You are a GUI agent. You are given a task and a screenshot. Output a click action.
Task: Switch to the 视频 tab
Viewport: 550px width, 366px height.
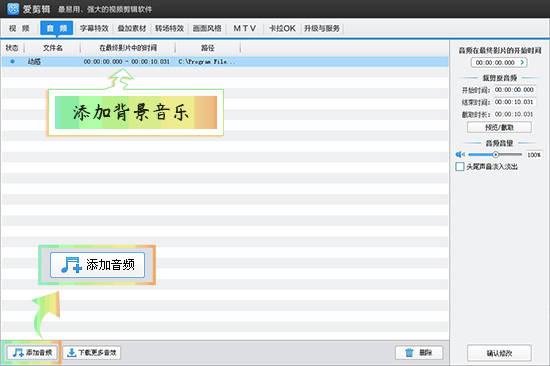click(19, 28)
